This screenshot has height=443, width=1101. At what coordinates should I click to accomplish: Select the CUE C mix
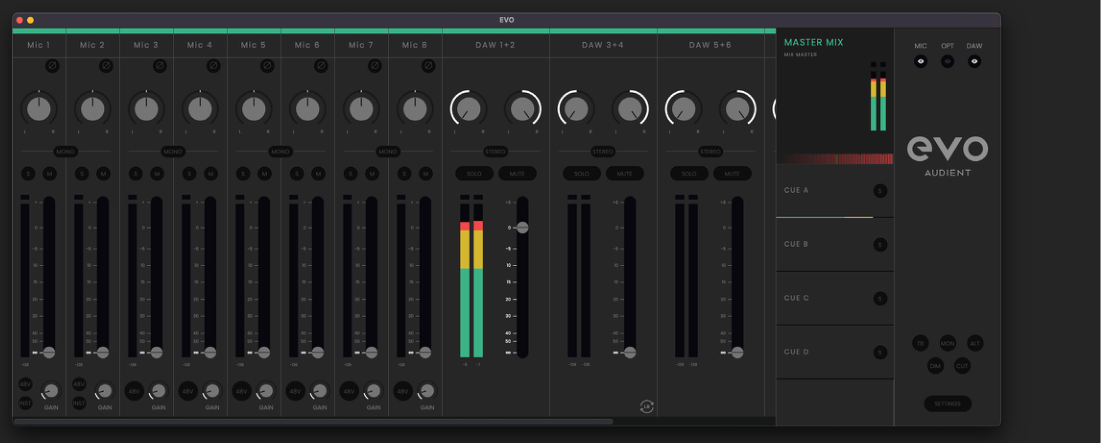834,299
